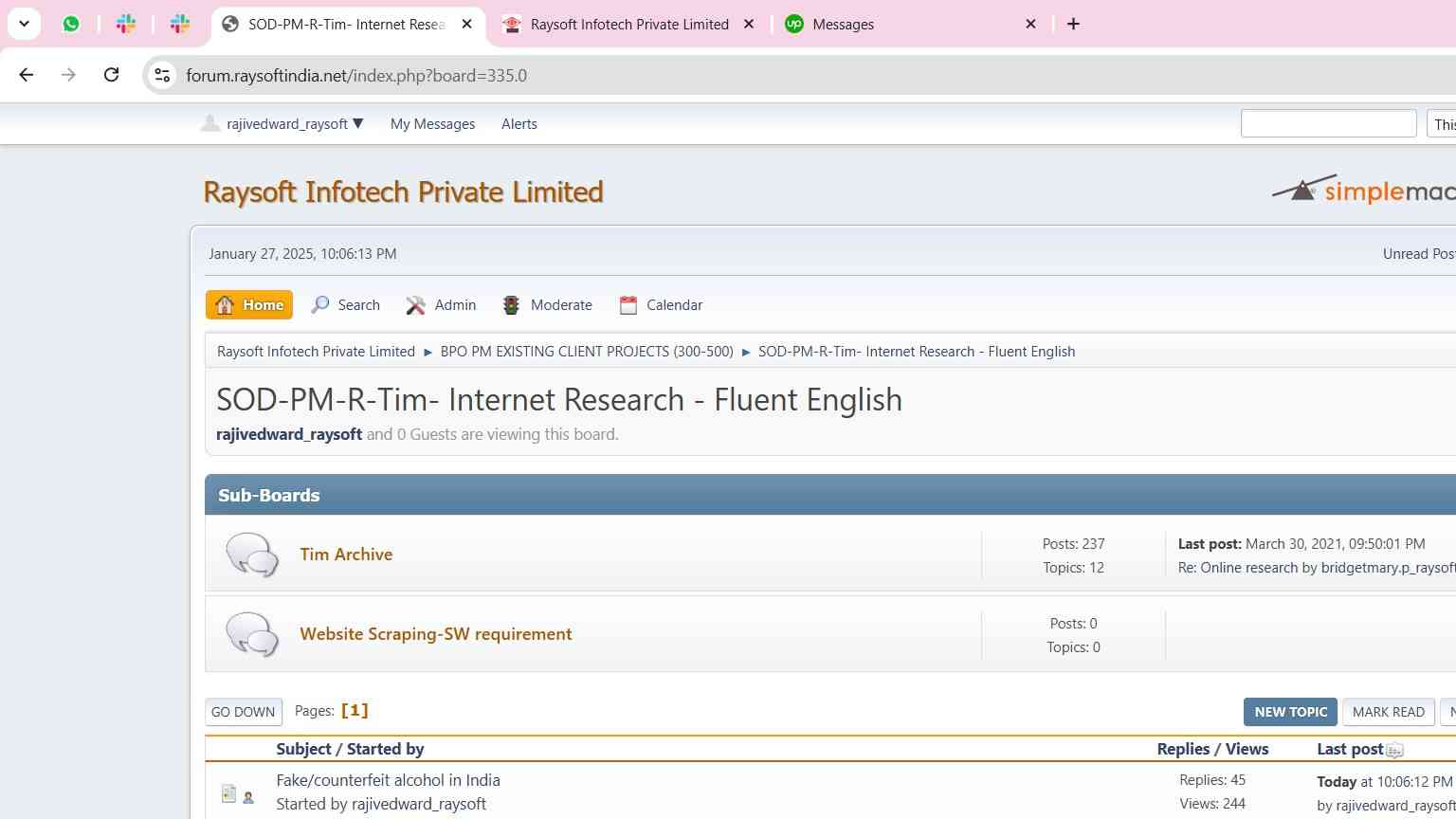1456x819 pixels.
Task: Open Fake/counterfeit alcohol in India topic
Action: pyautogui.click(x=388, y=780)
